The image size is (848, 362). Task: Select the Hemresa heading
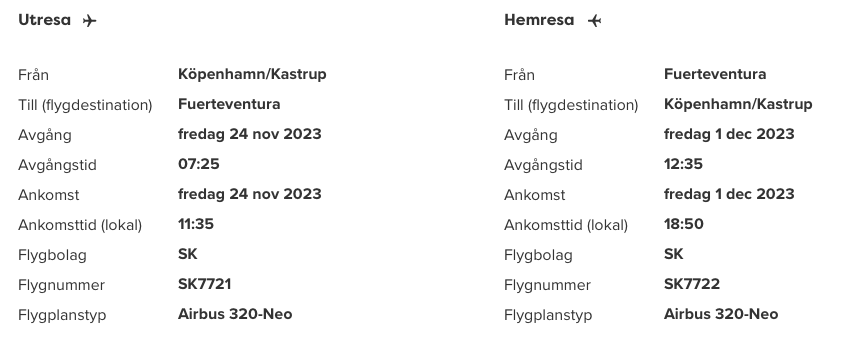pyautogui.click(x=539, y=20)
